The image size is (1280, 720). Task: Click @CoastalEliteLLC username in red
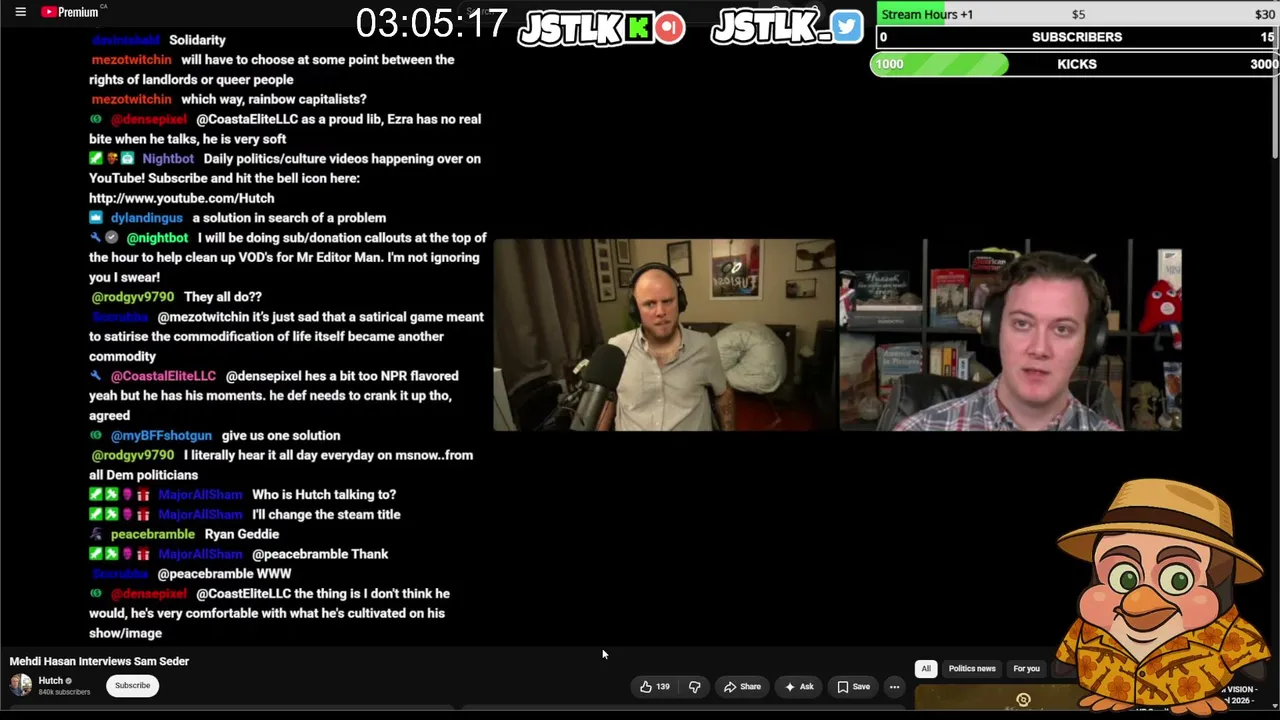point(163,376)
